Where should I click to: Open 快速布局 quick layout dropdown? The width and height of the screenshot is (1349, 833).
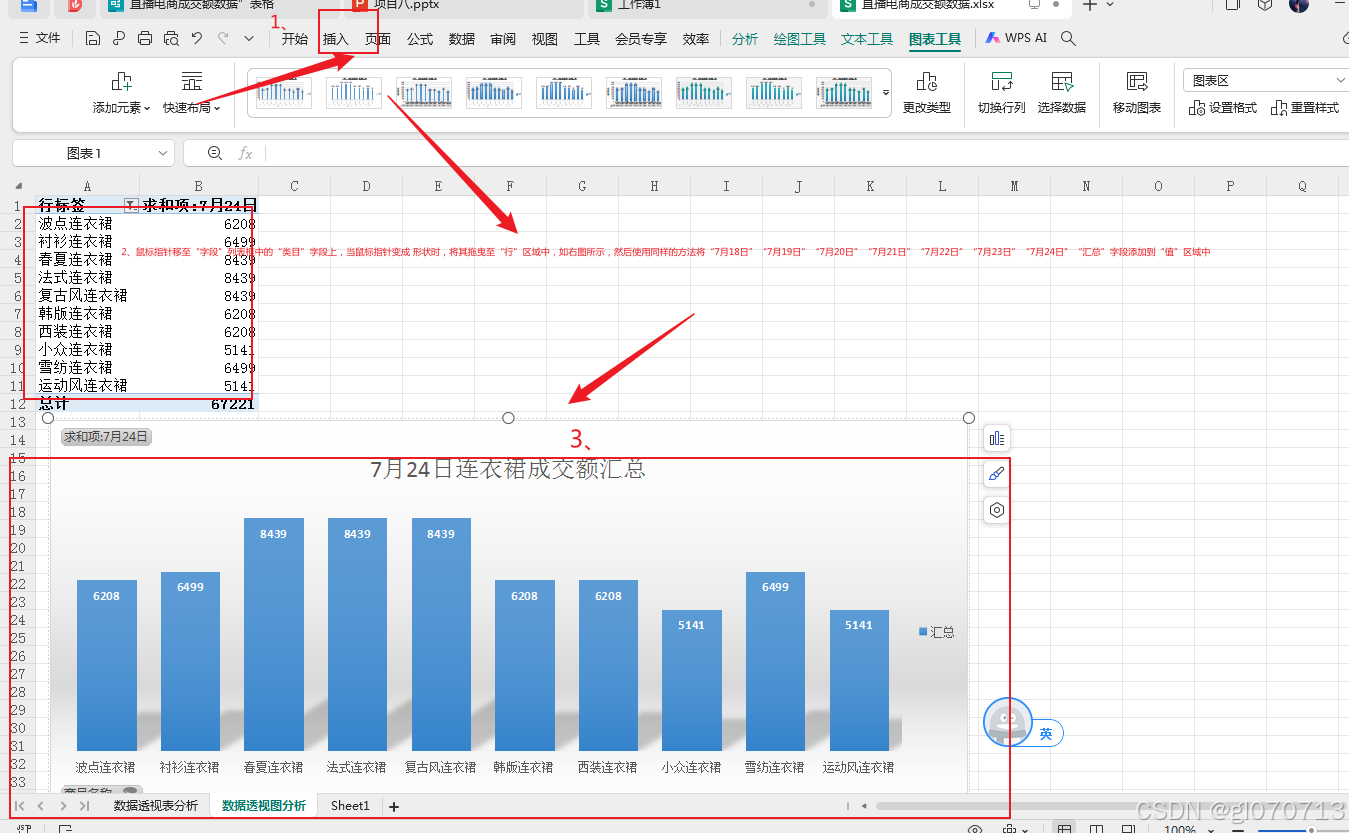coord(192,93)
